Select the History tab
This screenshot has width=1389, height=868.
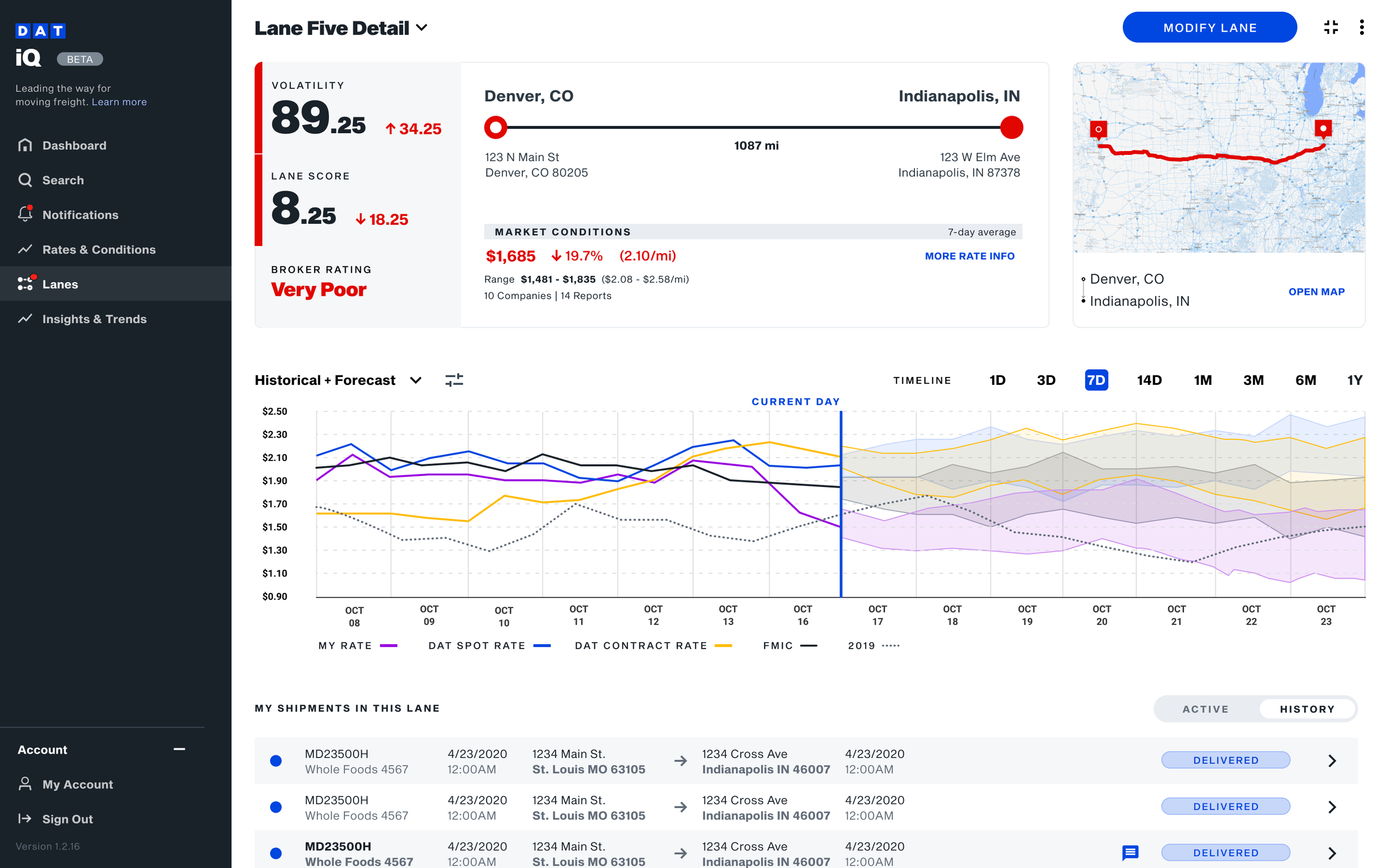[1307, 709]
